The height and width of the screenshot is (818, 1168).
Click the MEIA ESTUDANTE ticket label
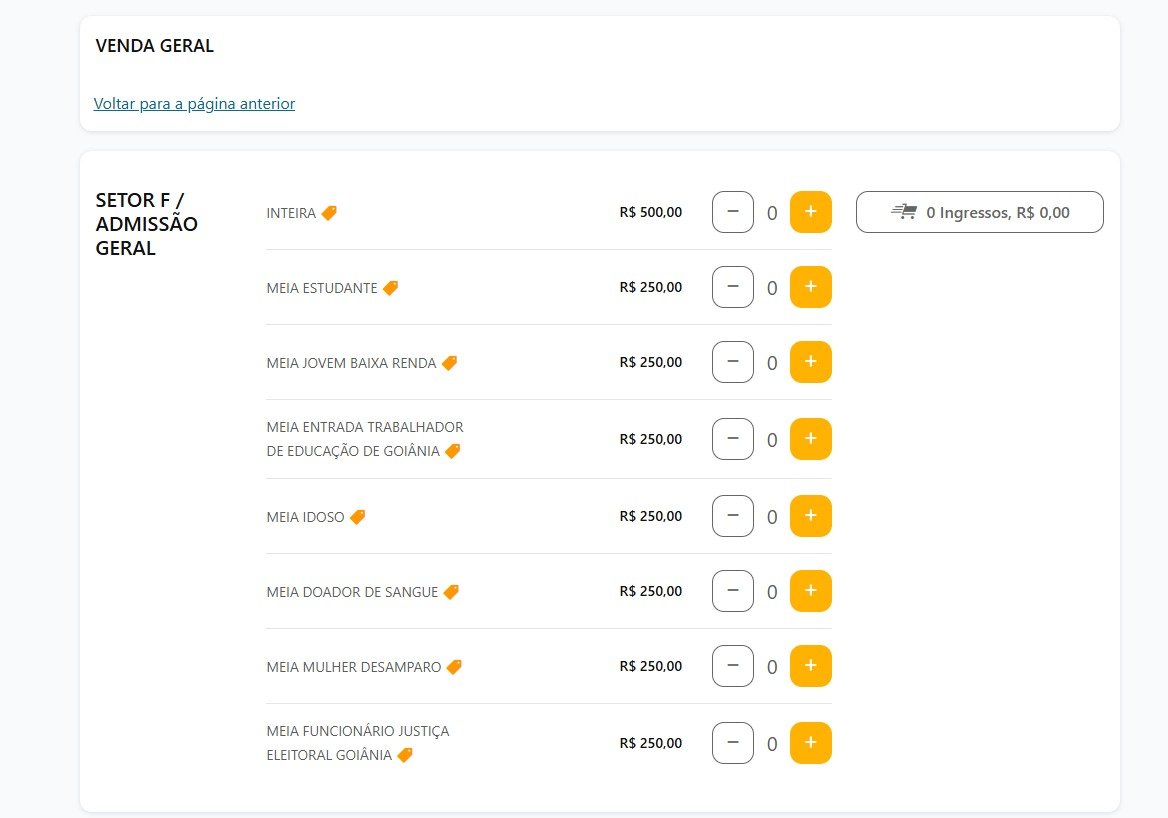tap(322, 288)
